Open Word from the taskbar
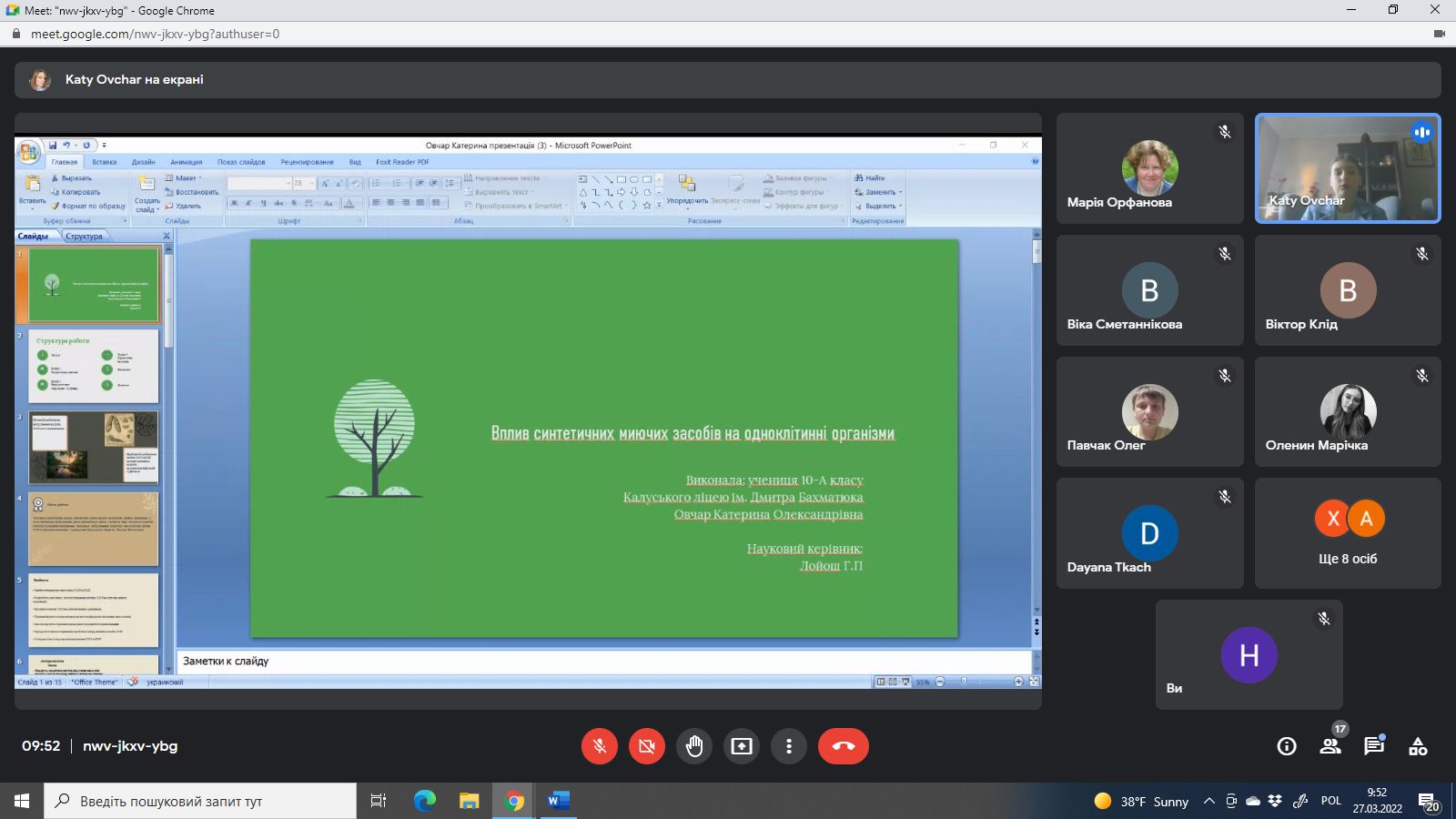Viewport: 1456px width, 819px height. (559, 801)
